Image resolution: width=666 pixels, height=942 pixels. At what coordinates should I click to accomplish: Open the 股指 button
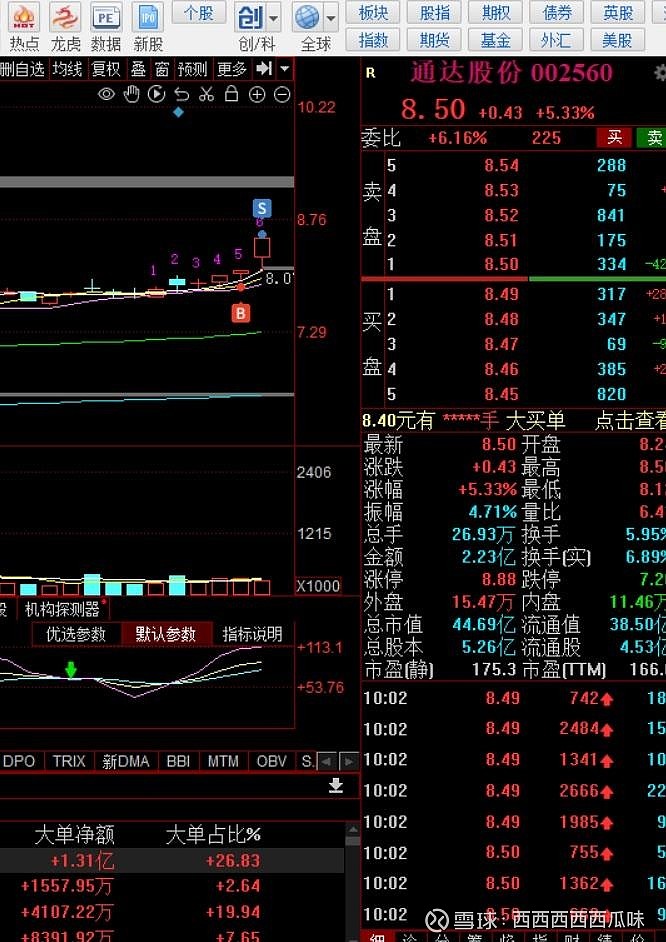click(x=434, y=13)
